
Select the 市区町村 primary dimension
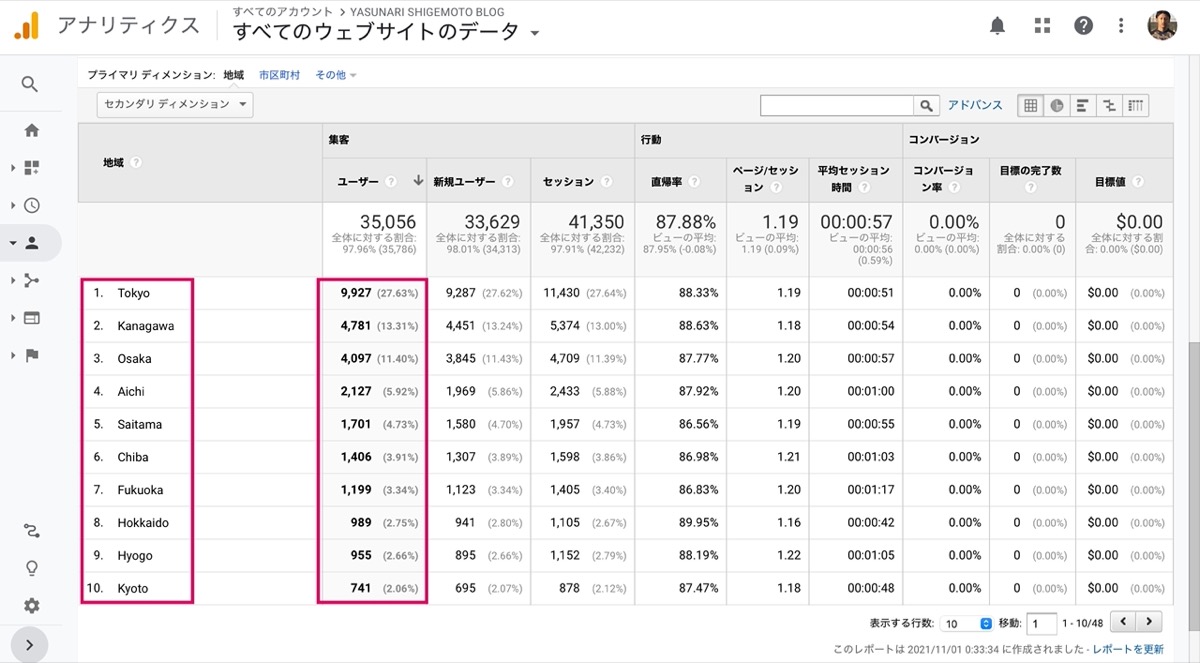pos(279,75)
